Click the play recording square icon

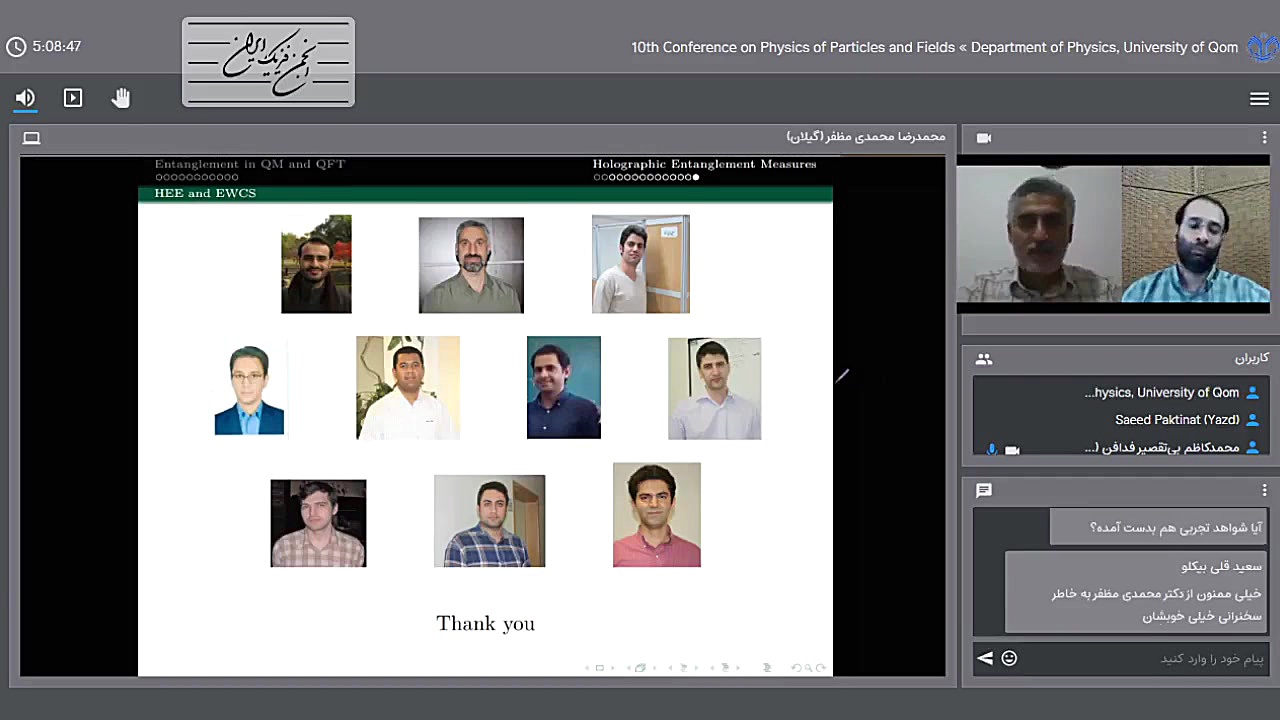click(73, 98)
